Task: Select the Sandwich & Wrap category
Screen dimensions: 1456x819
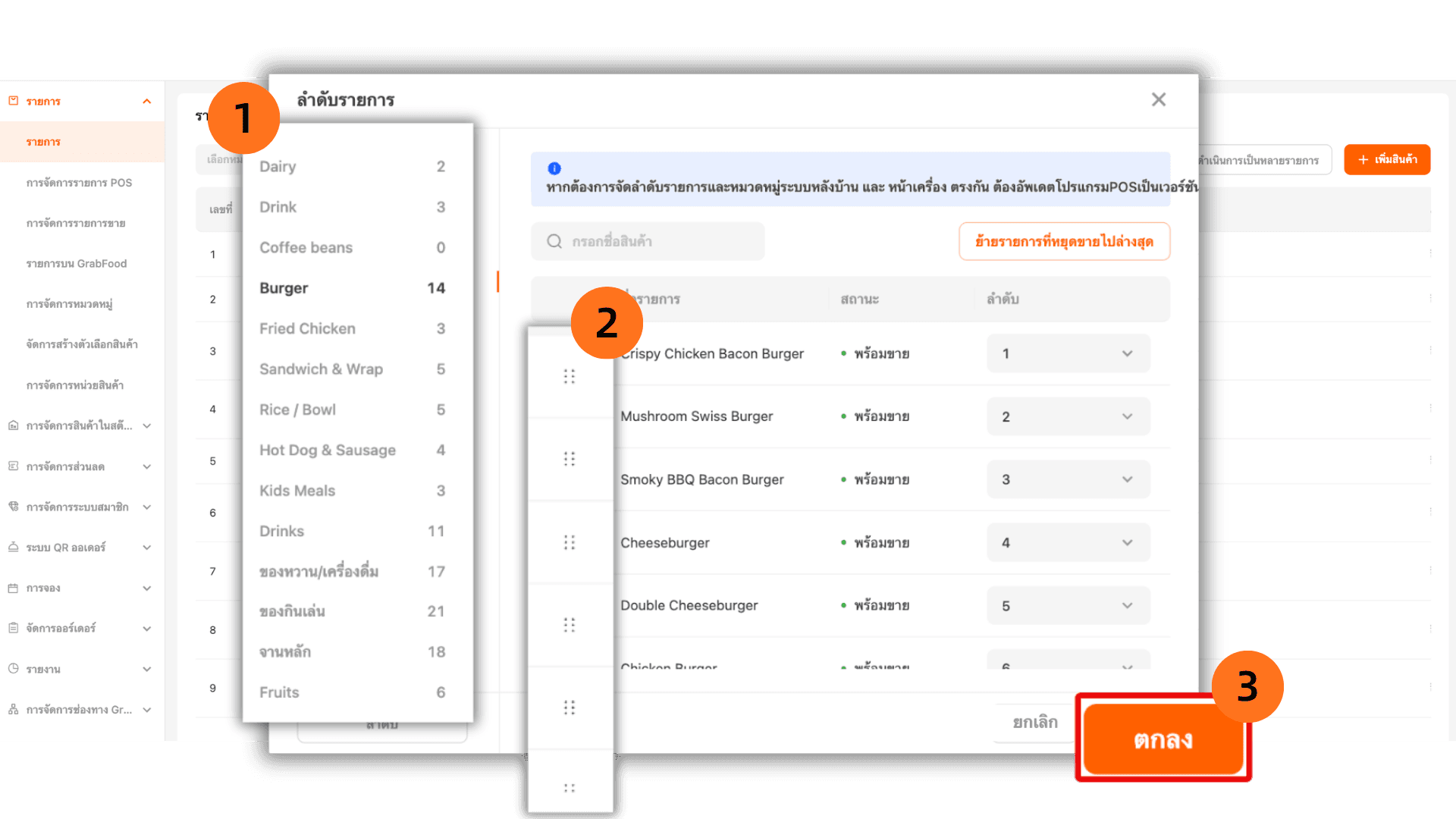Action: (353, 369)
